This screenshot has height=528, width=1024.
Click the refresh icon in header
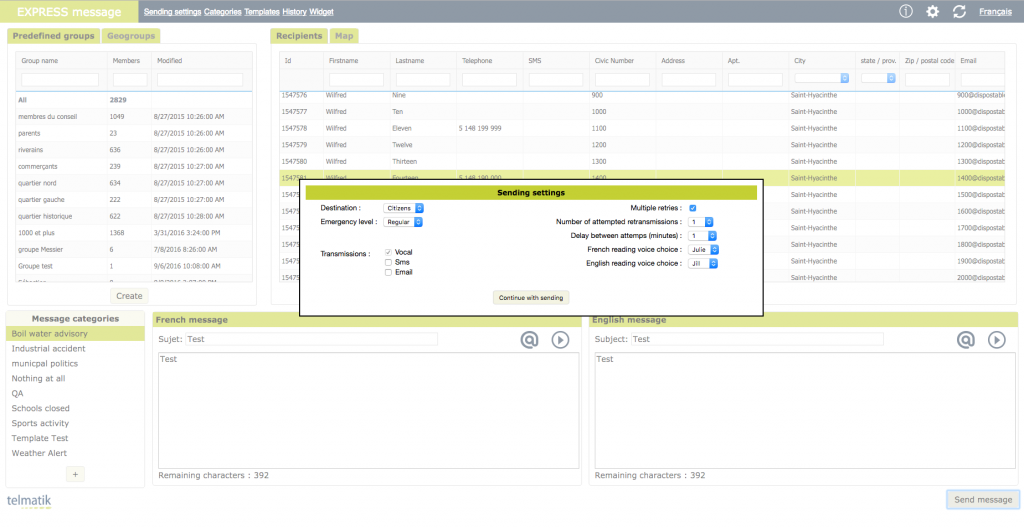960,12
